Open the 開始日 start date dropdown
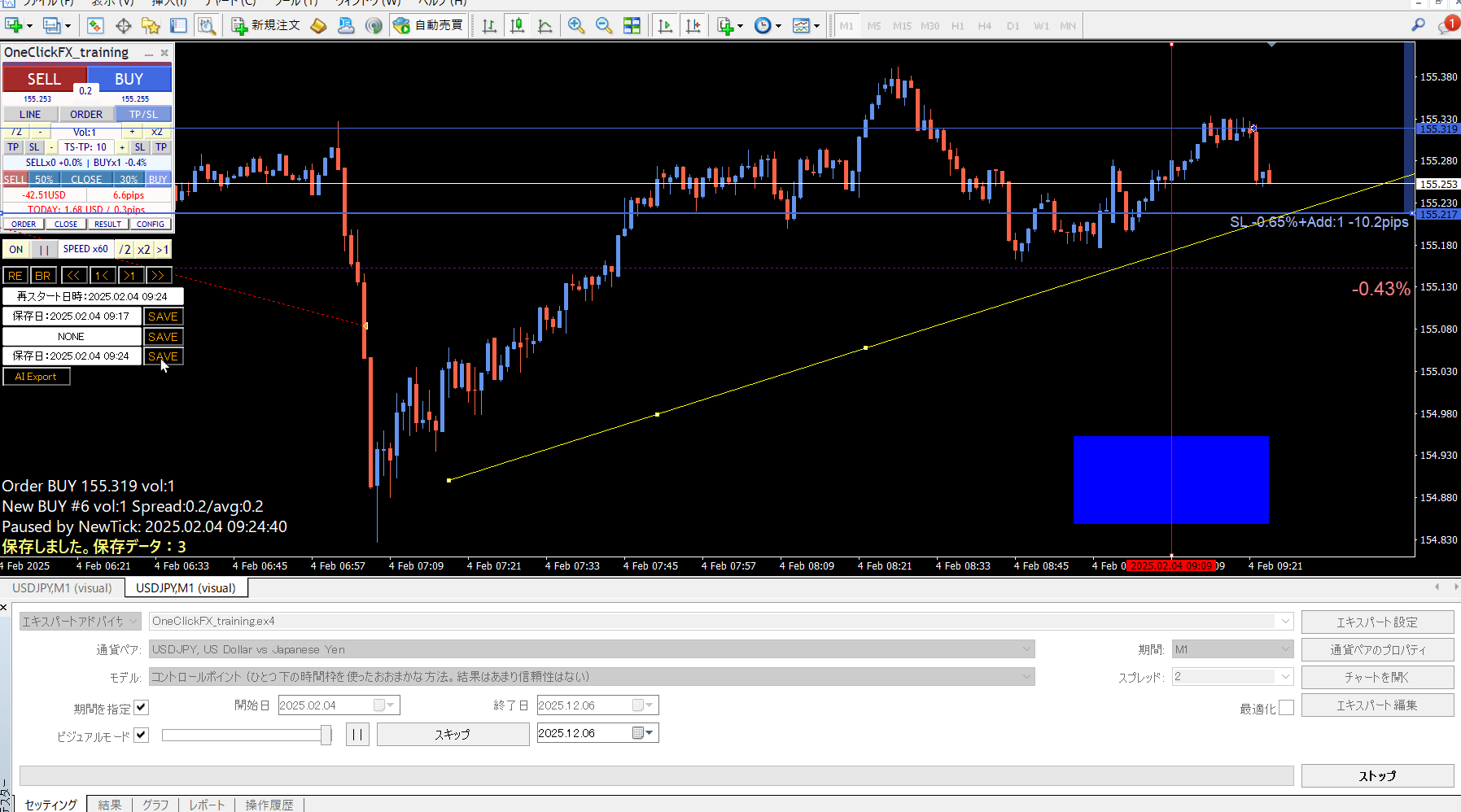1461x812 pixels. (389, 705)
